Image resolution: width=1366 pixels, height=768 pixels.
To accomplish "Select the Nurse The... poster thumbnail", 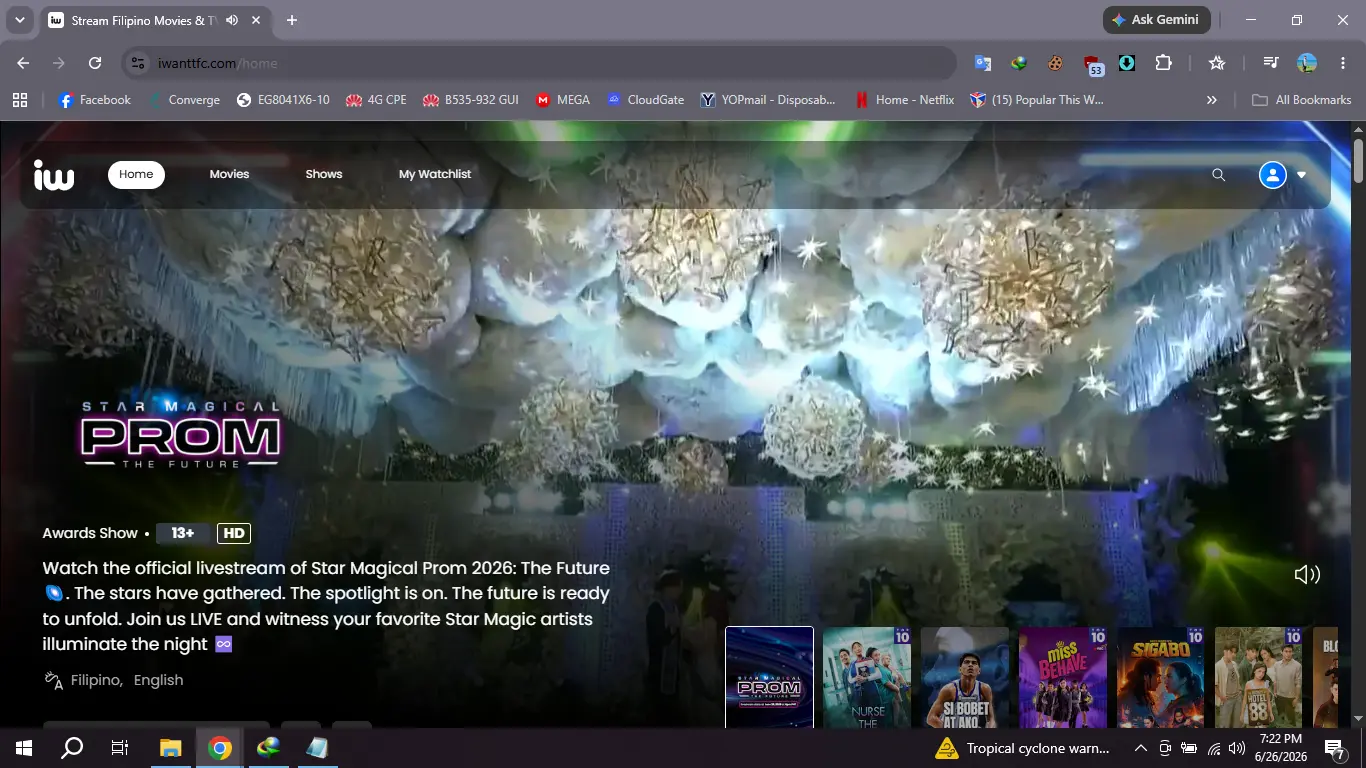I will tap(867, 677).
